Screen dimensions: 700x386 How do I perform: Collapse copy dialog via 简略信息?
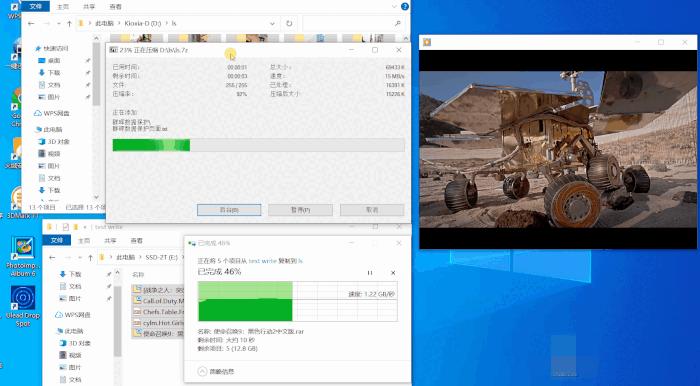pos(216,371)
